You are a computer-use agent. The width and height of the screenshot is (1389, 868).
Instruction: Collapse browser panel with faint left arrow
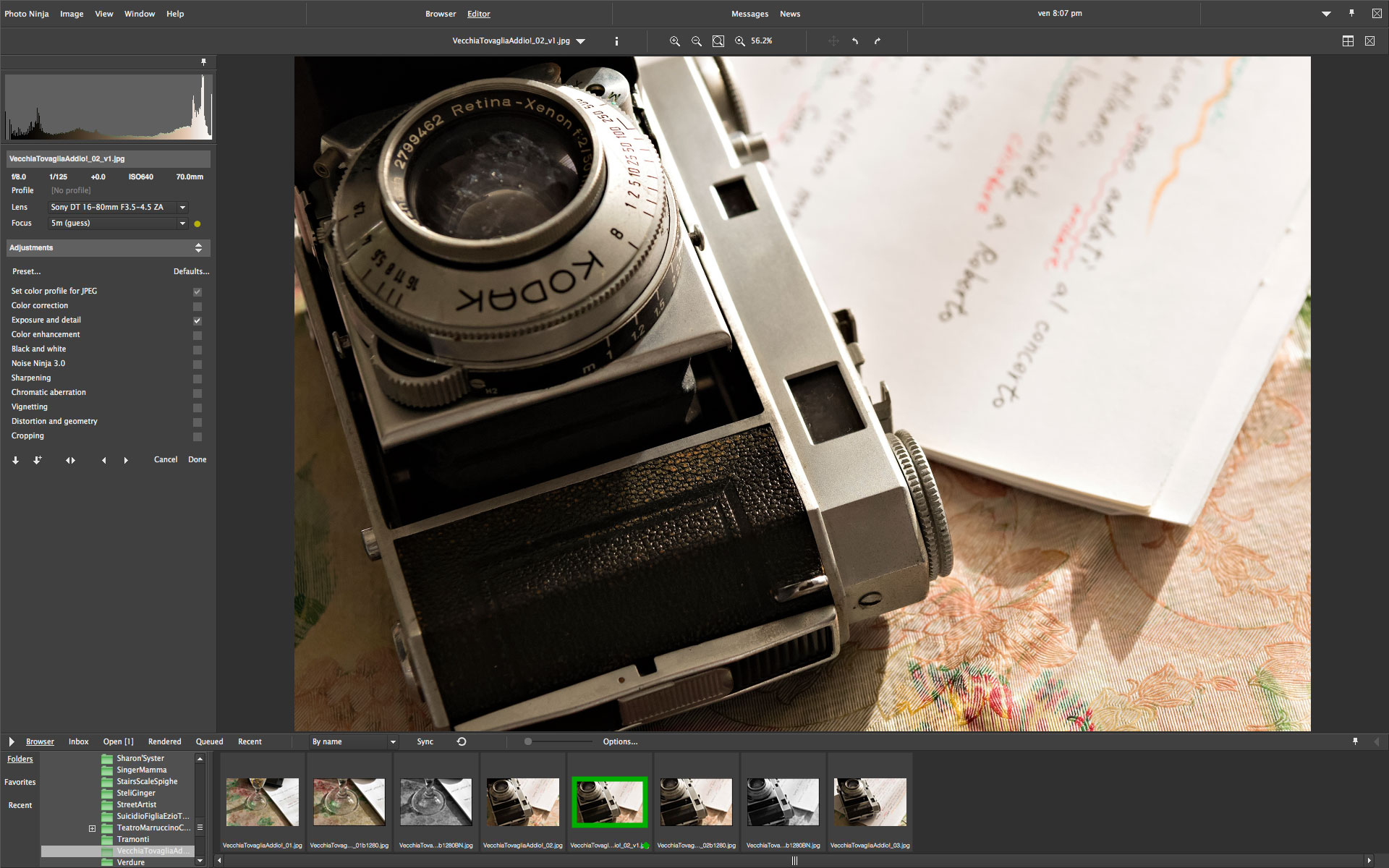point(1376,741)
